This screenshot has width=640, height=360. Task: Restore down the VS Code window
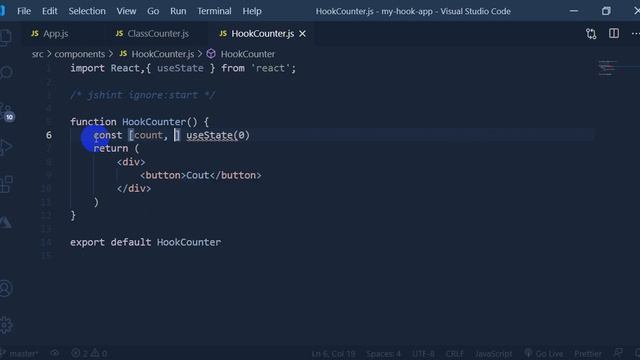point(606,11)
